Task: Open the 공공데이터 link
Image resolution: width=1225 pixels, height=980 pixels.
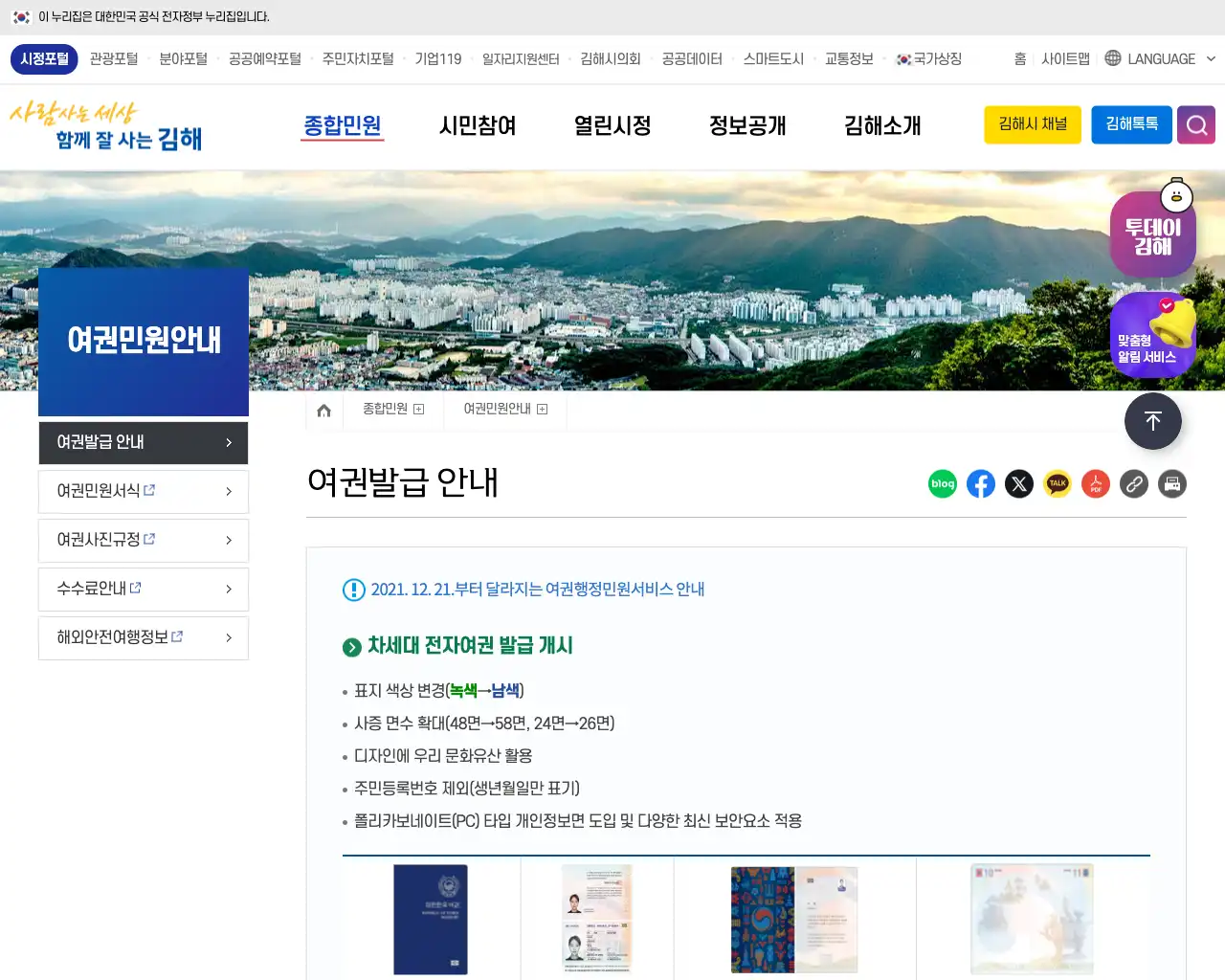Action: pos(692,59)
